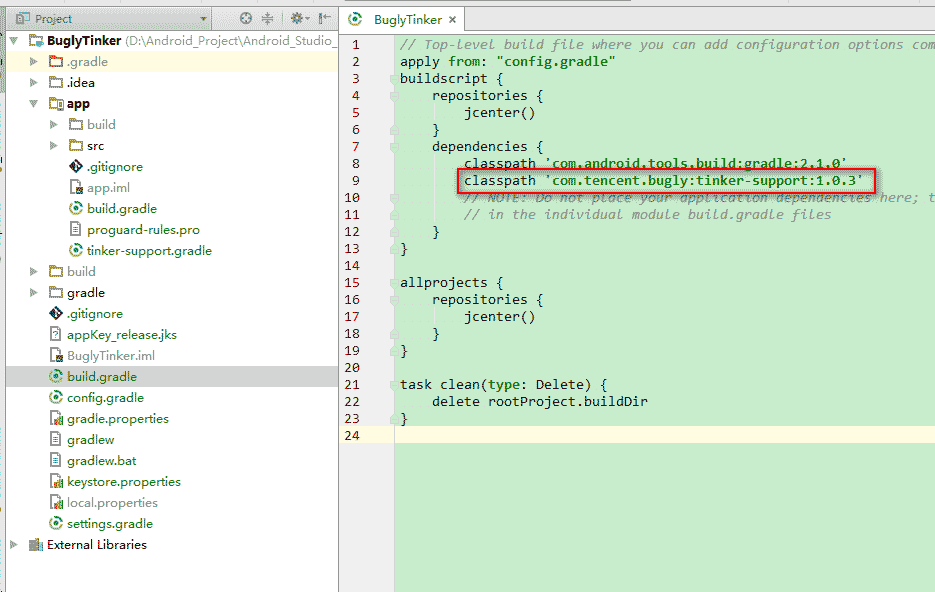Select the .gradle folder icon

(x=56, y=61)
